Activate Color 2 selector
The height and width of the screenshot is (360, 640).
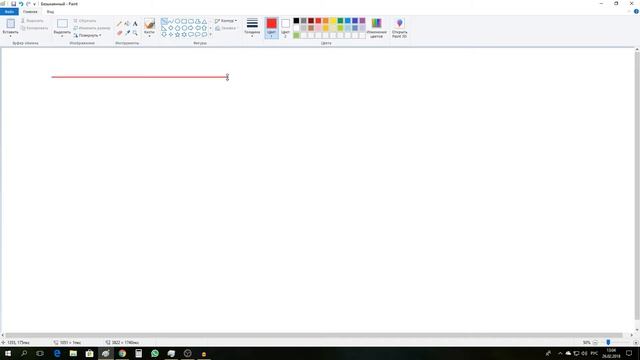pos(285,28)
